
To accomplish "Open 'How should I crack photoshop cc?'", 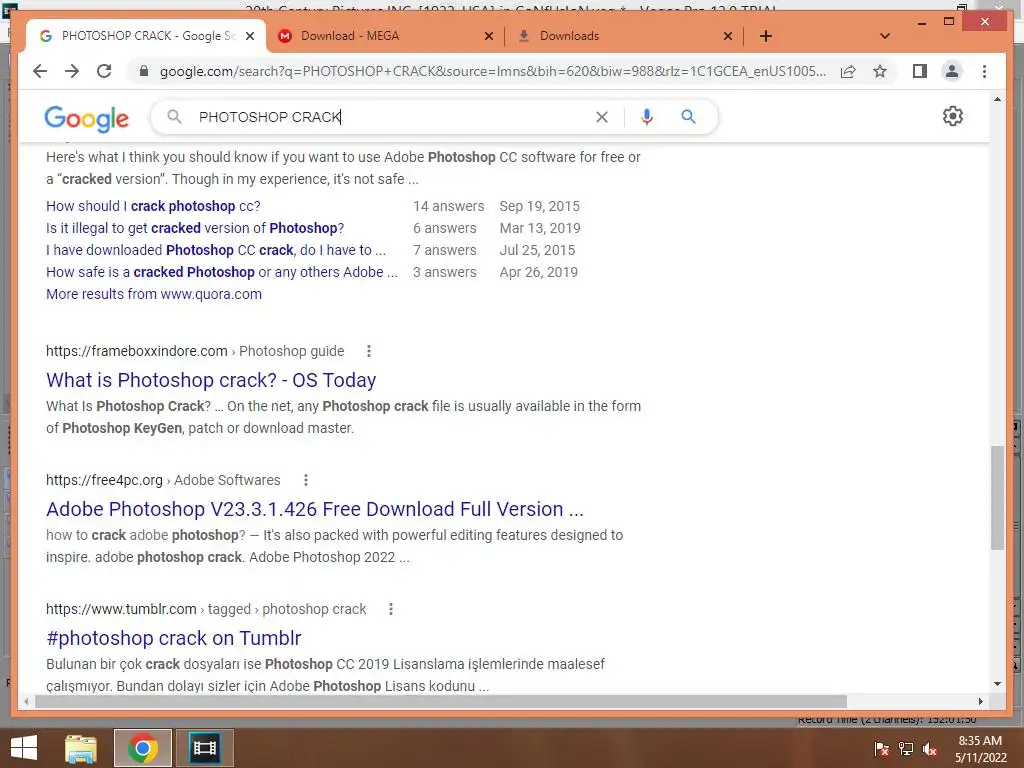I will tap(153, 206).
